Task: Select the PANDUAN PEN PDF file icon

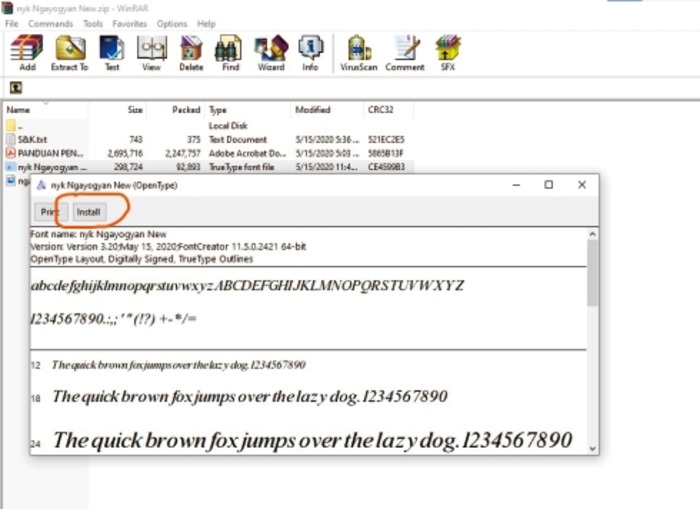Action: 11,153
